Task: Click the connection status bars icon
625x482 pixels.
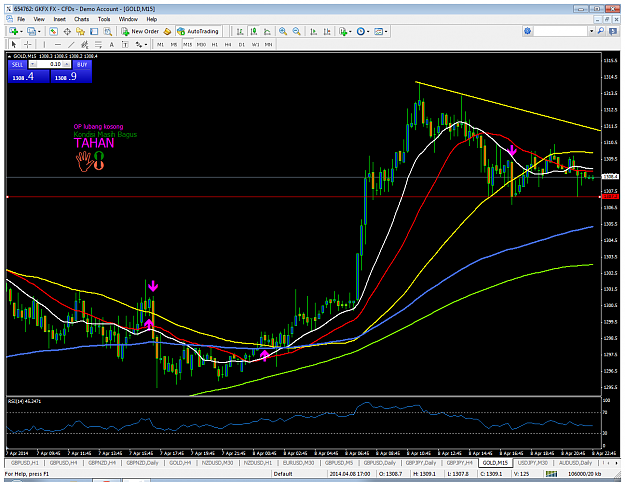Action: click(x=551, y=474)
